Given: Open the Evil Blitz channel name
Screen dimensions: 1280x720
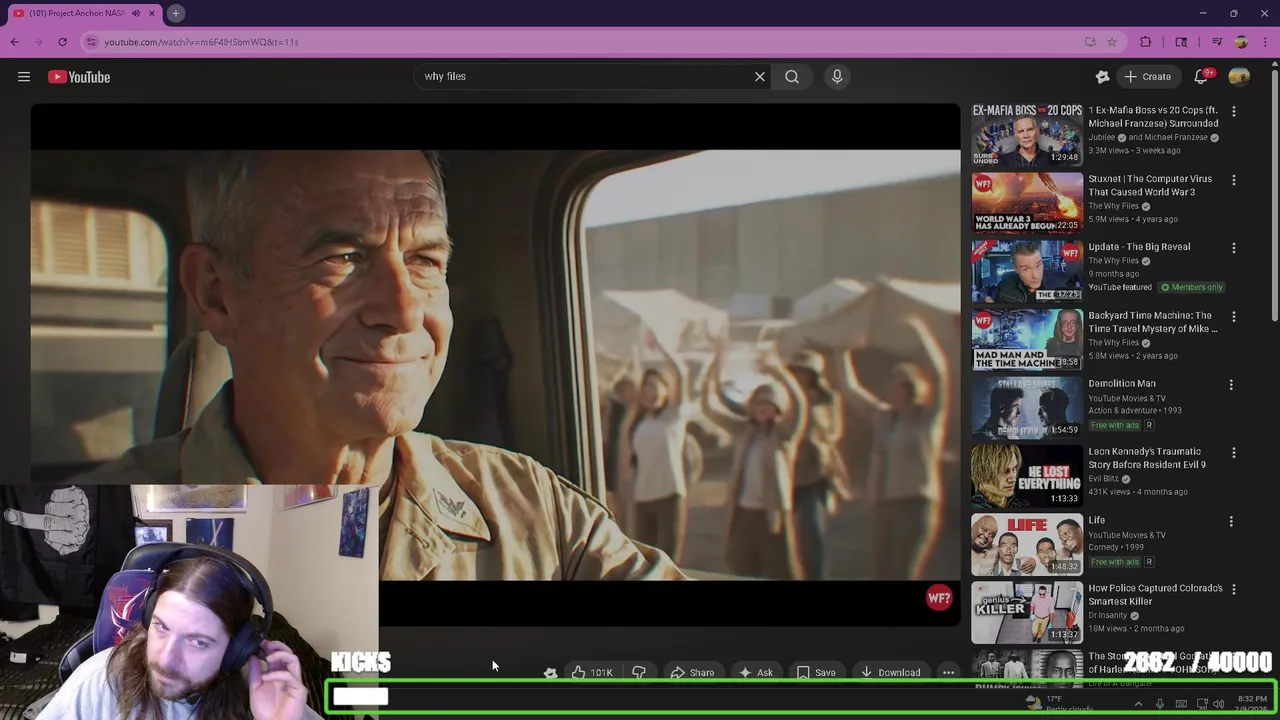Looking at the screenshot, I should coord(1104,479).
